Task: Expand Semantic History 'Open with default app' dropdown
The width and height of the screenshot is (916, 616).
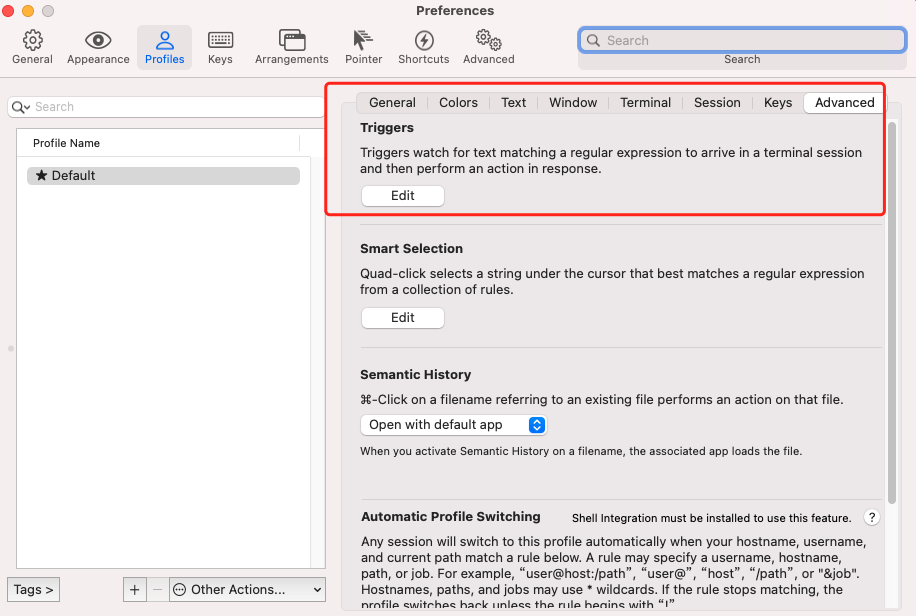Action: (453, 425)
